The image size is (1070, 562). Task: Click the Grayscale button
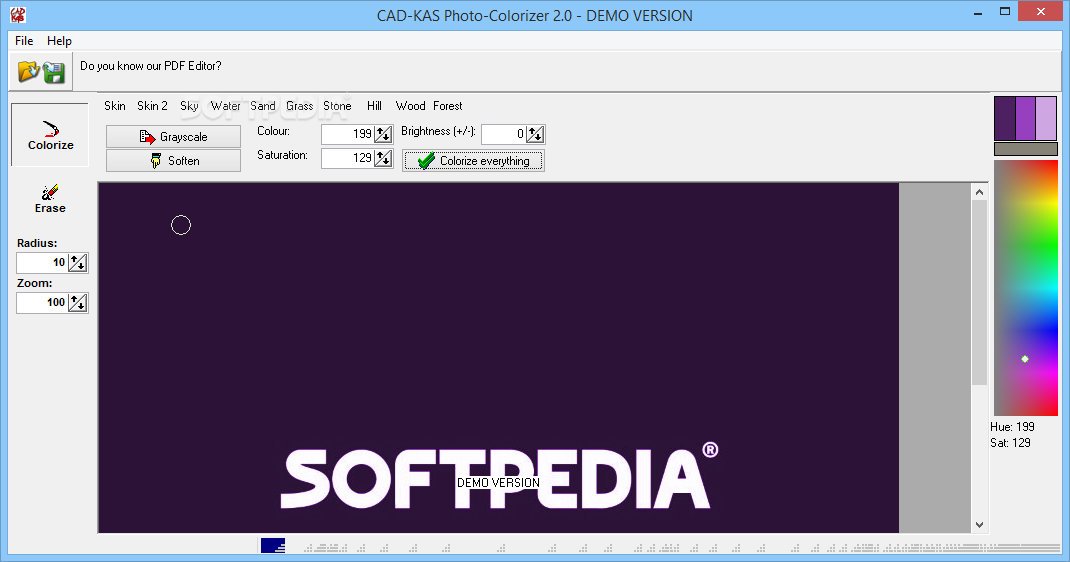[173, 136]
